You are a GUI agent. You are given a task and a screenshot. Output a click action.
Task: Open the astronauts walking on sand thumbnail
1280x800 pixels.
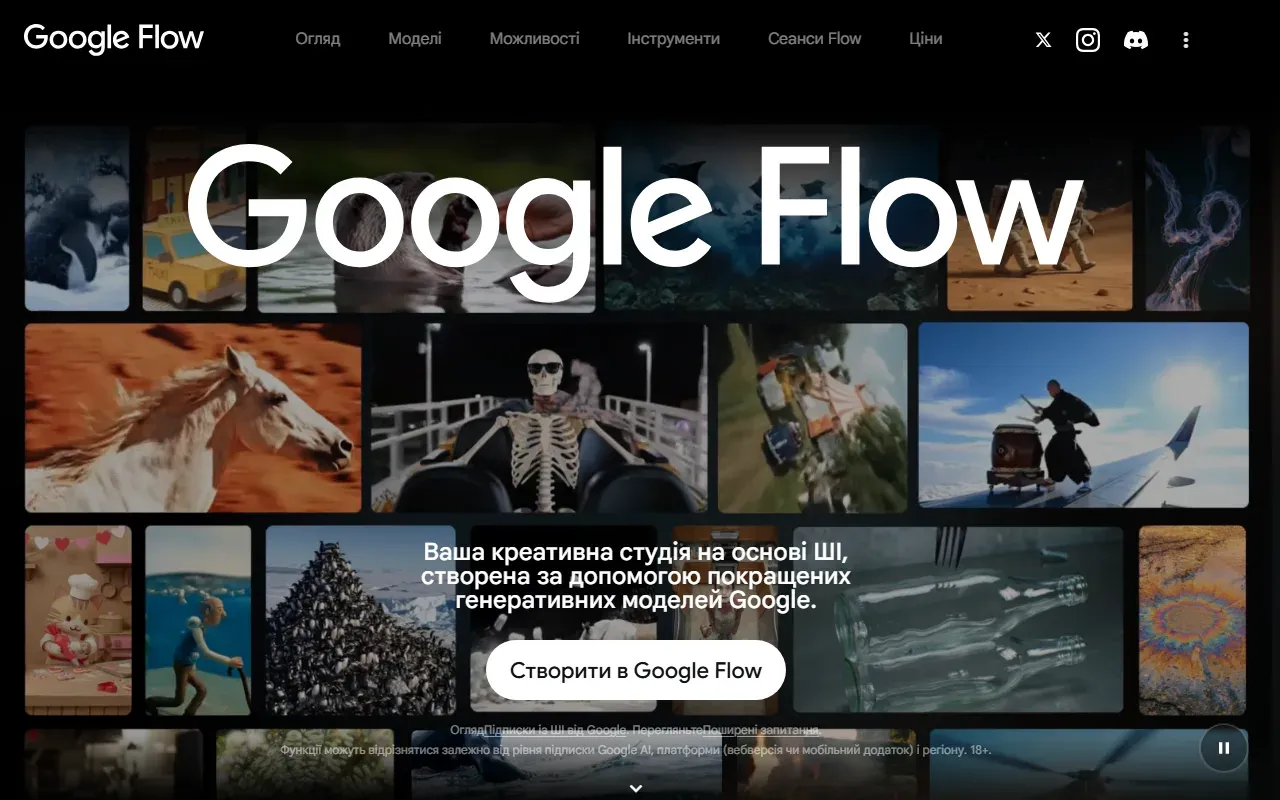[x=1040, y=219]
